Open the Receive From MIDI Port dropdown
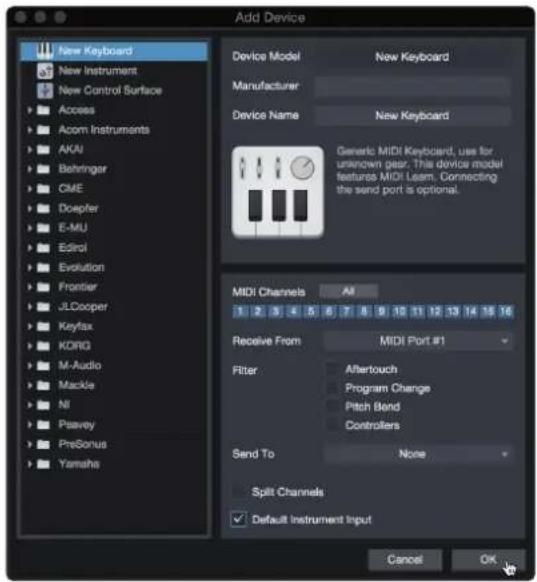Image resolution: width=537 pixels, height=582 pixels. click(x=418, y=341)
